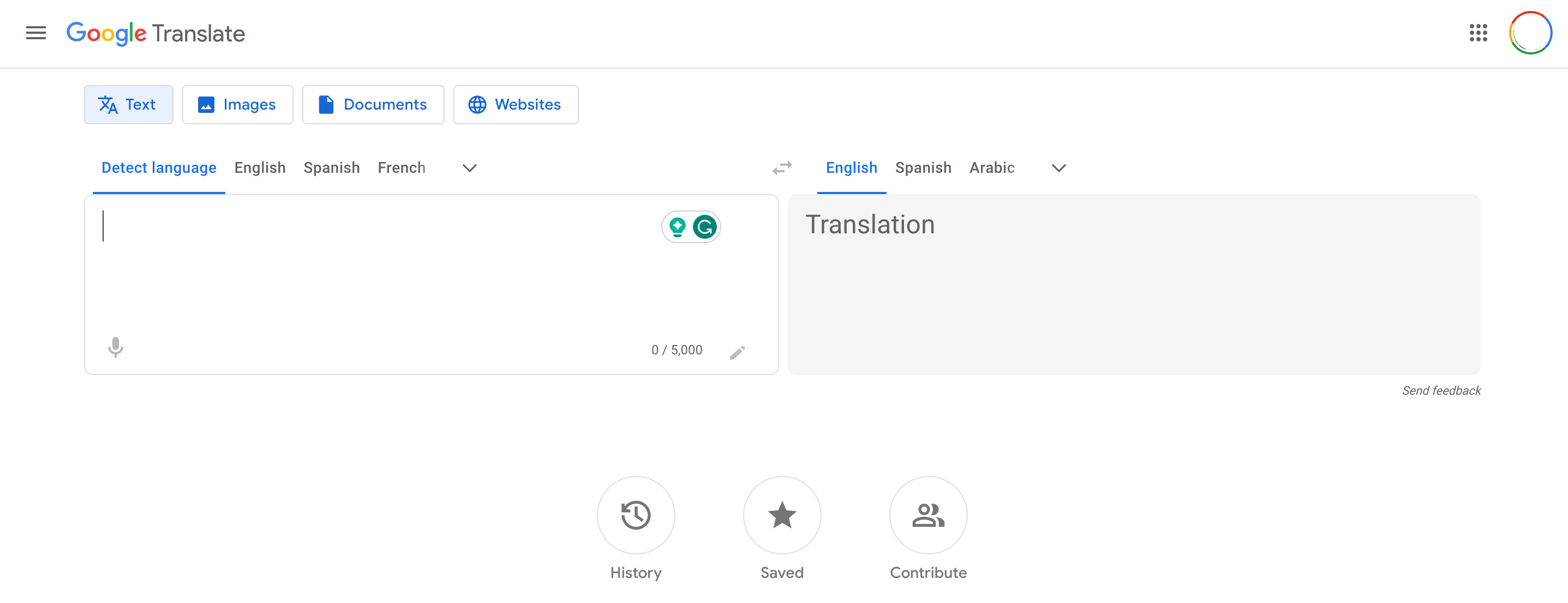Choose English as source language
The image size is (1568, 603).
coord(260,168)
